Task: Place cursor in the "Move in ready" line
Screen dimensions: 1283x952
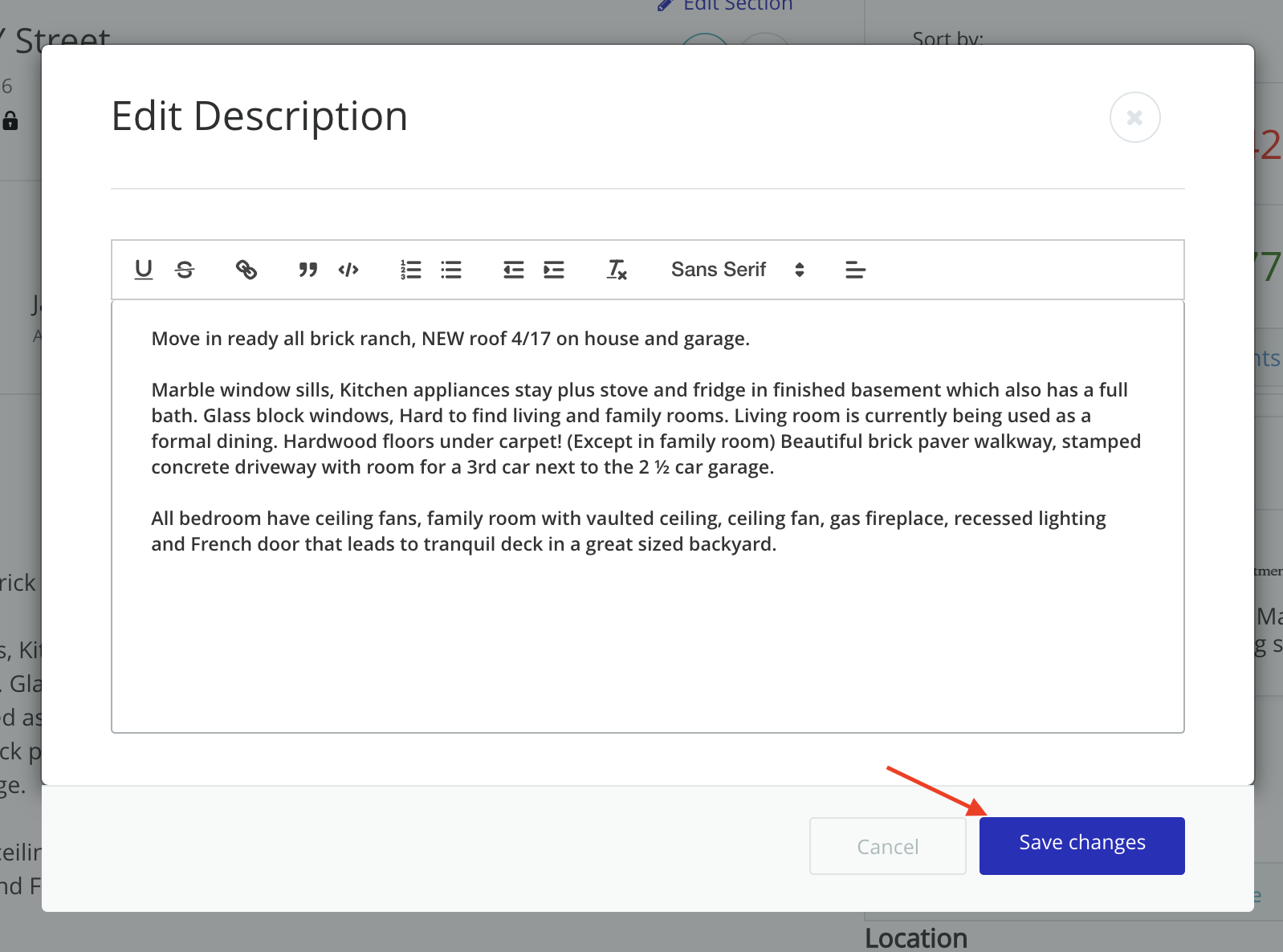Action: pos(450,339)
